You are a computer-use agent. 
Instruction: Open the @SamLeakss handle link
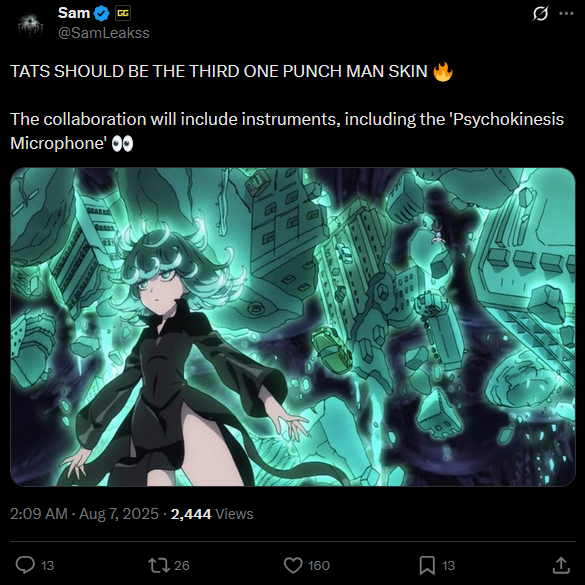pos(104,33)
